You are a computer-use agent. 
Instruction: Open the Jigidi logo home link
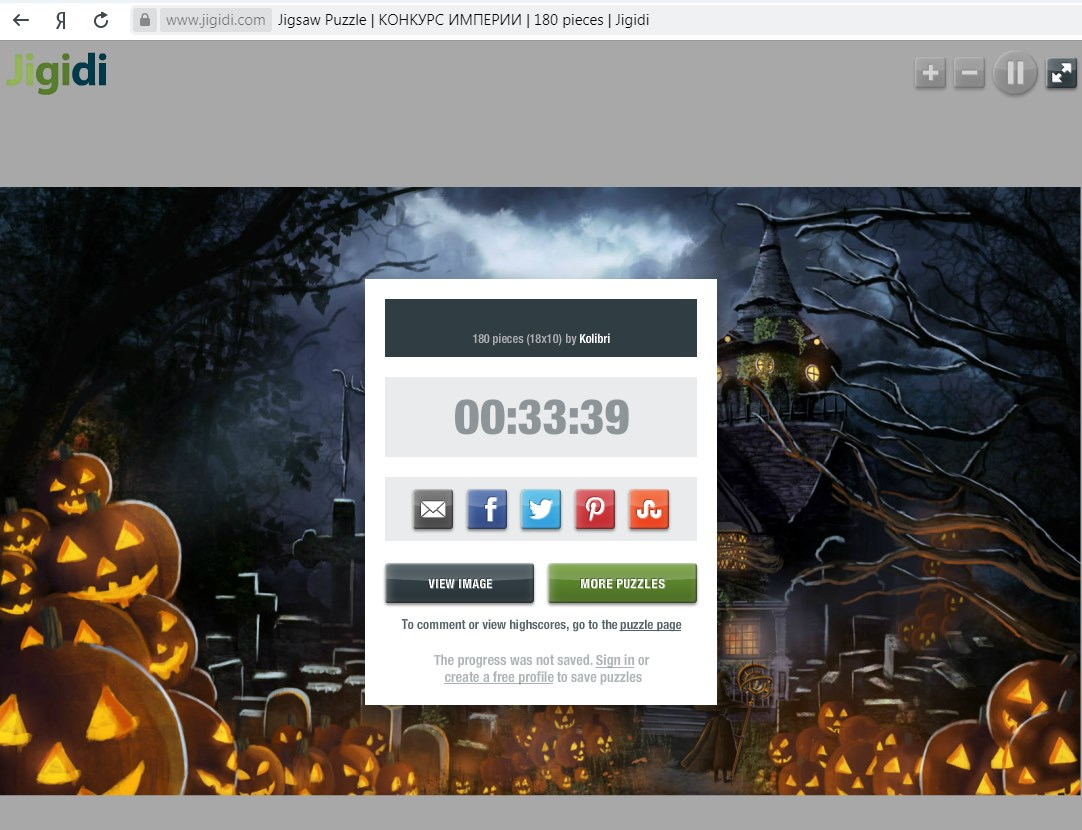click(57, 72)
